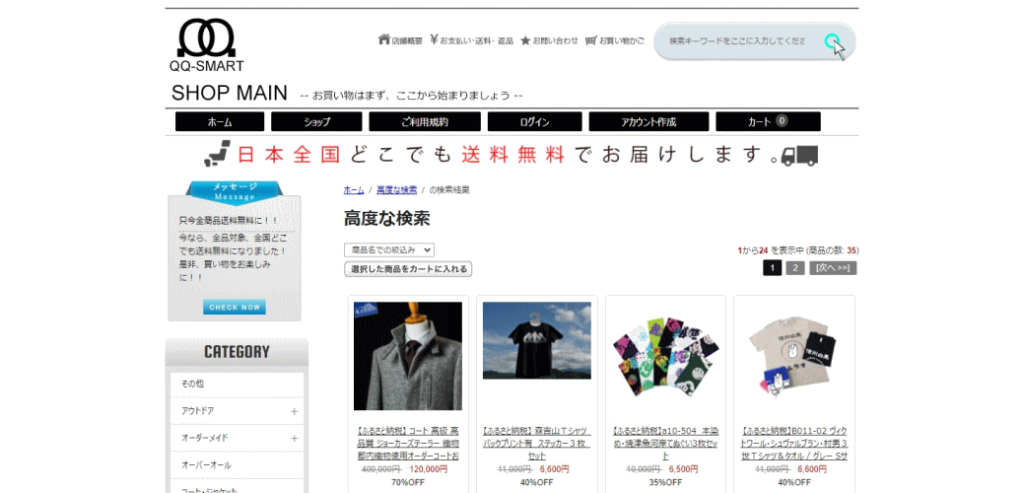Open ご利用規約 terms menu item
This screenshot has width=1024, height=493.
424,122
